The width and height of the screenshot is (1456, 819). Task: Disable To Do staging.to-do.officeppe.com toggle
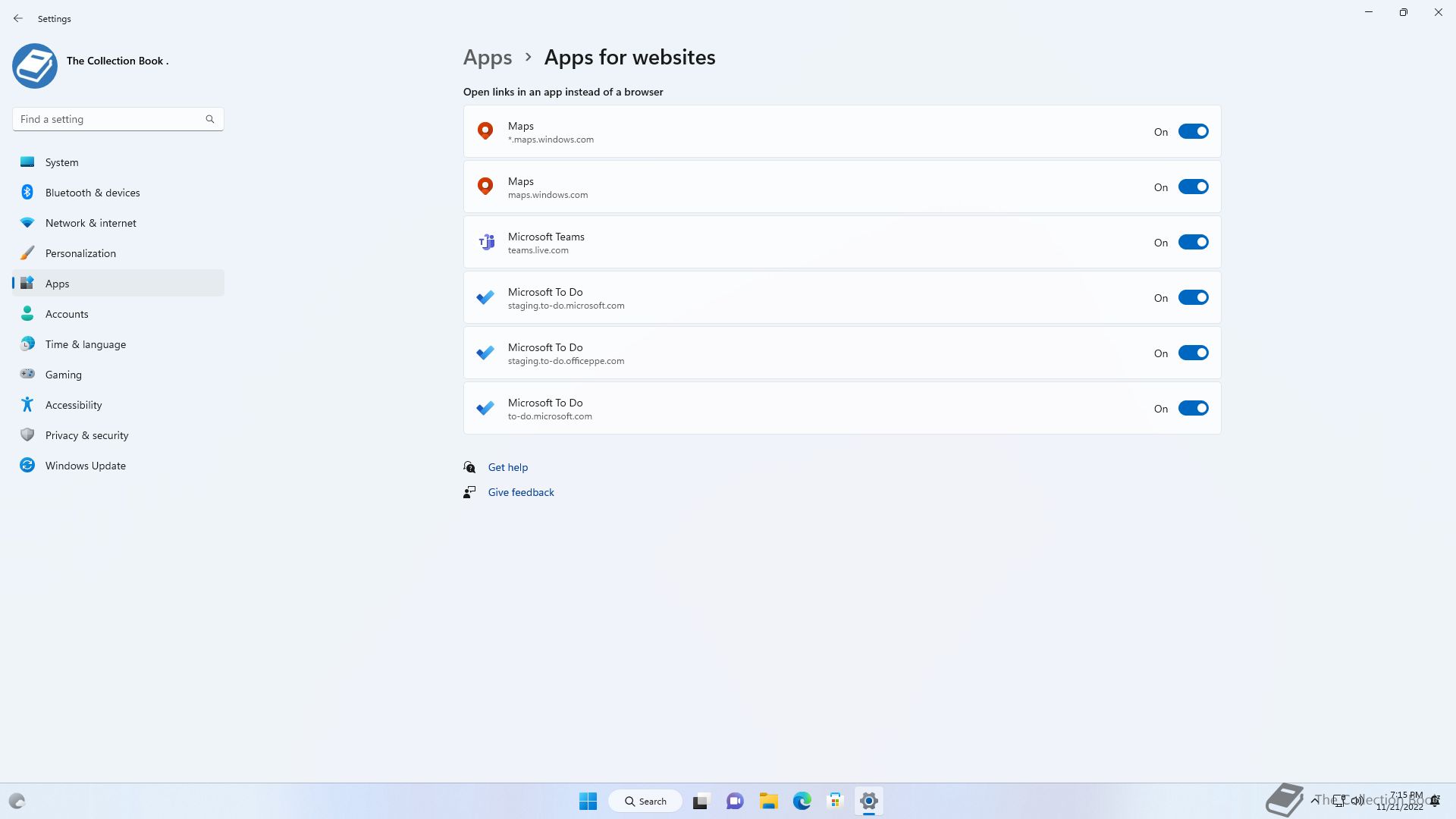[1193, 353]
